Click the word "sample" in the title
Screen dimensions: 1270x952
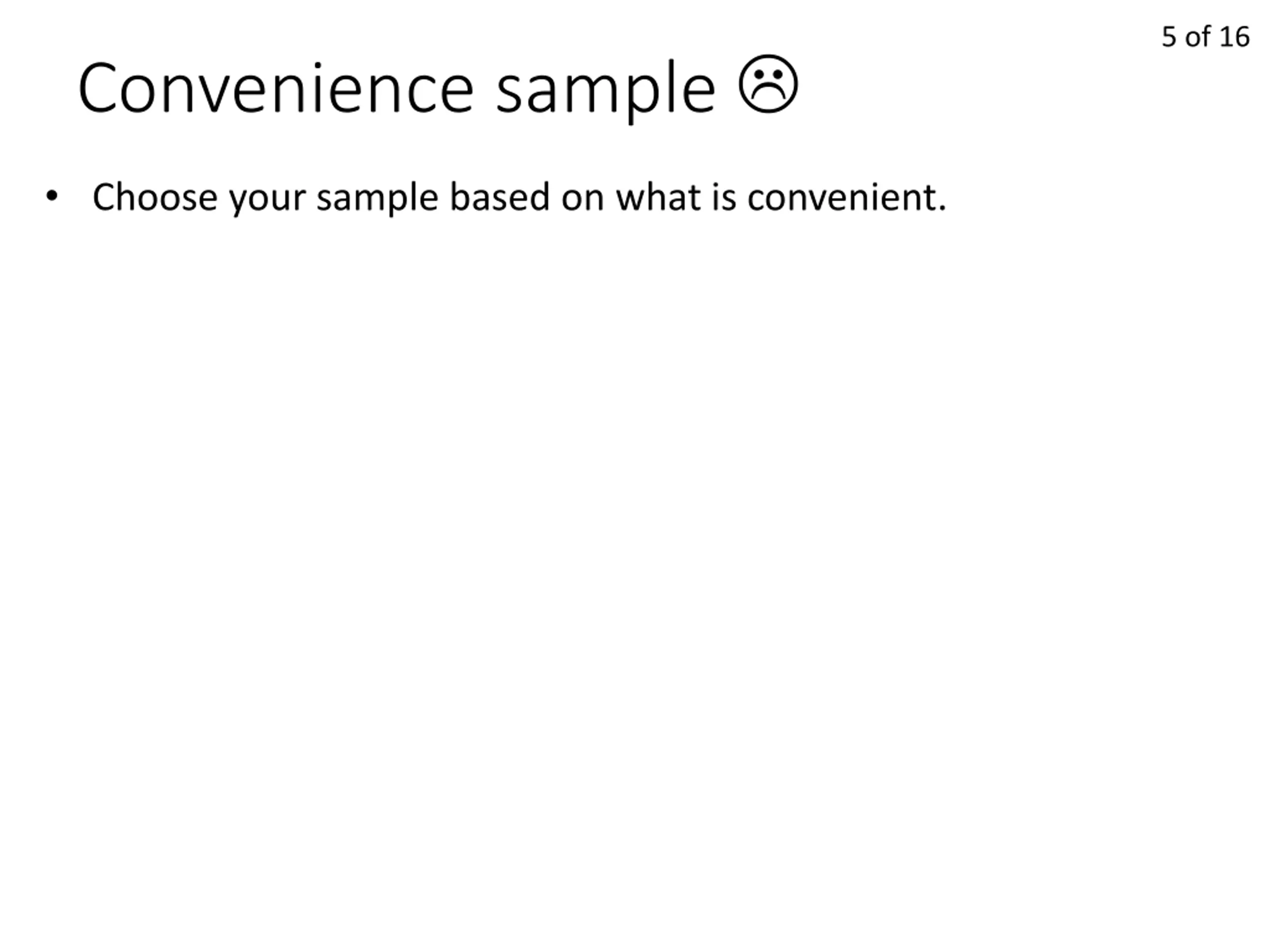click(606, 92)
